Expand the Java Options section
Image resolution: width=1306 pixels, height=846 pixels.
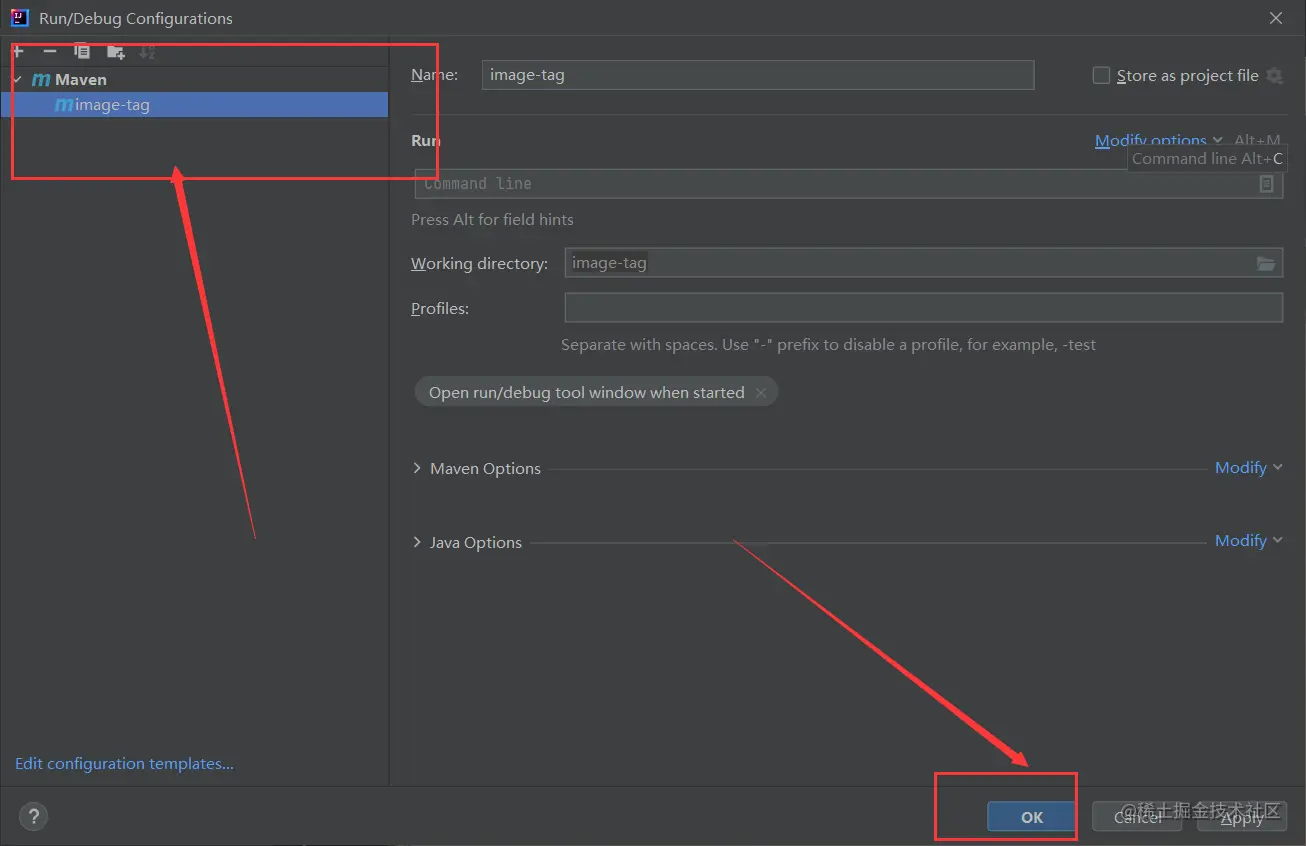pyautogui.click(x=417, y=542)
